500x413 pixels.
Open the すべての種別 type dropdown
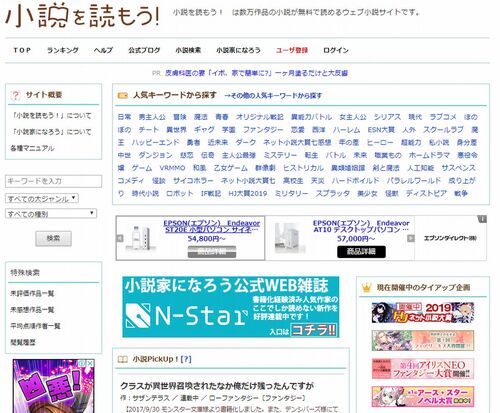tap(51, 214)
